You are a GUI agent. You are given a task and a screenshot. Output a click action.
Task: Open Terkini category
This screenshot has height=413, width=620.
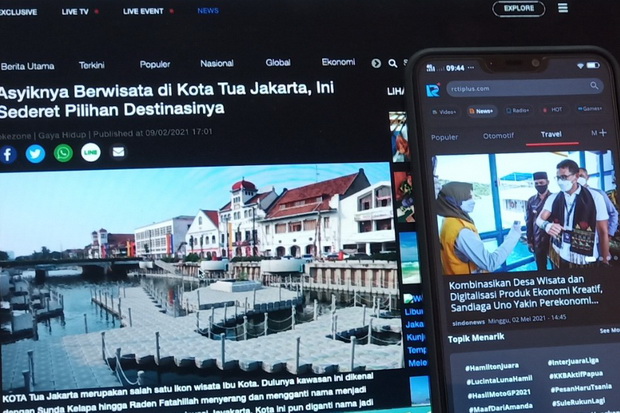91,65
